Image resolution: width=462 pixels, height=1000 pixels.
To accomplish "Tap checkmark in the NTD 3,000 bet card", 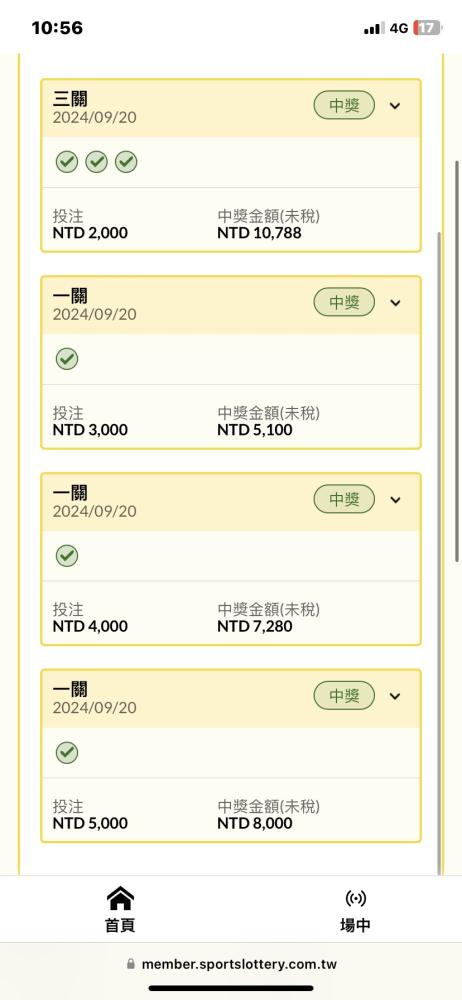I will [66, 360].
